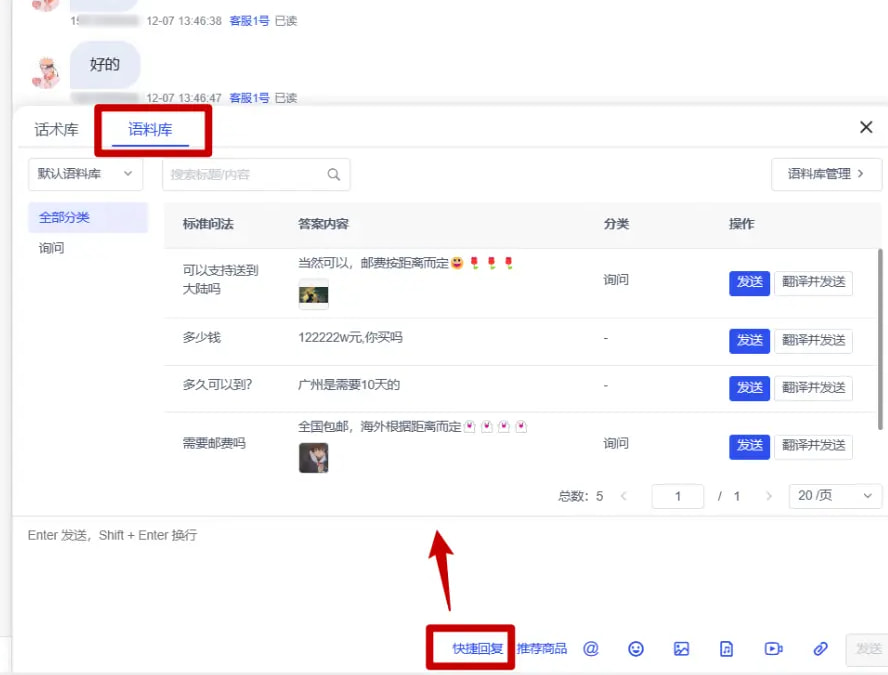Send the 需要邮费吗 answer
The image size is (888, 675).
(x=749, y=446)
